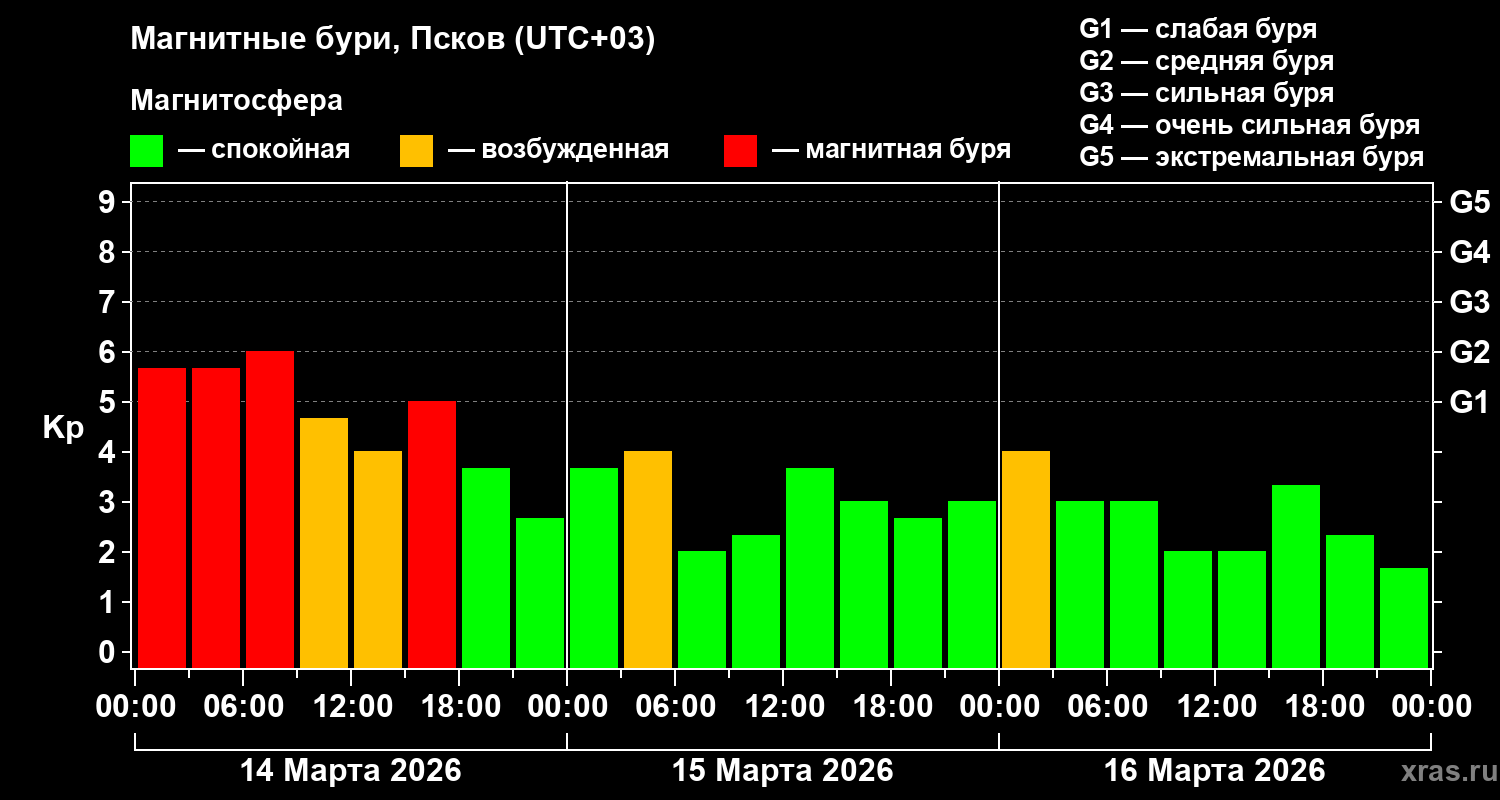Select the orange 00:00–03:00 bar on 16 March

tap(1026, 560)
